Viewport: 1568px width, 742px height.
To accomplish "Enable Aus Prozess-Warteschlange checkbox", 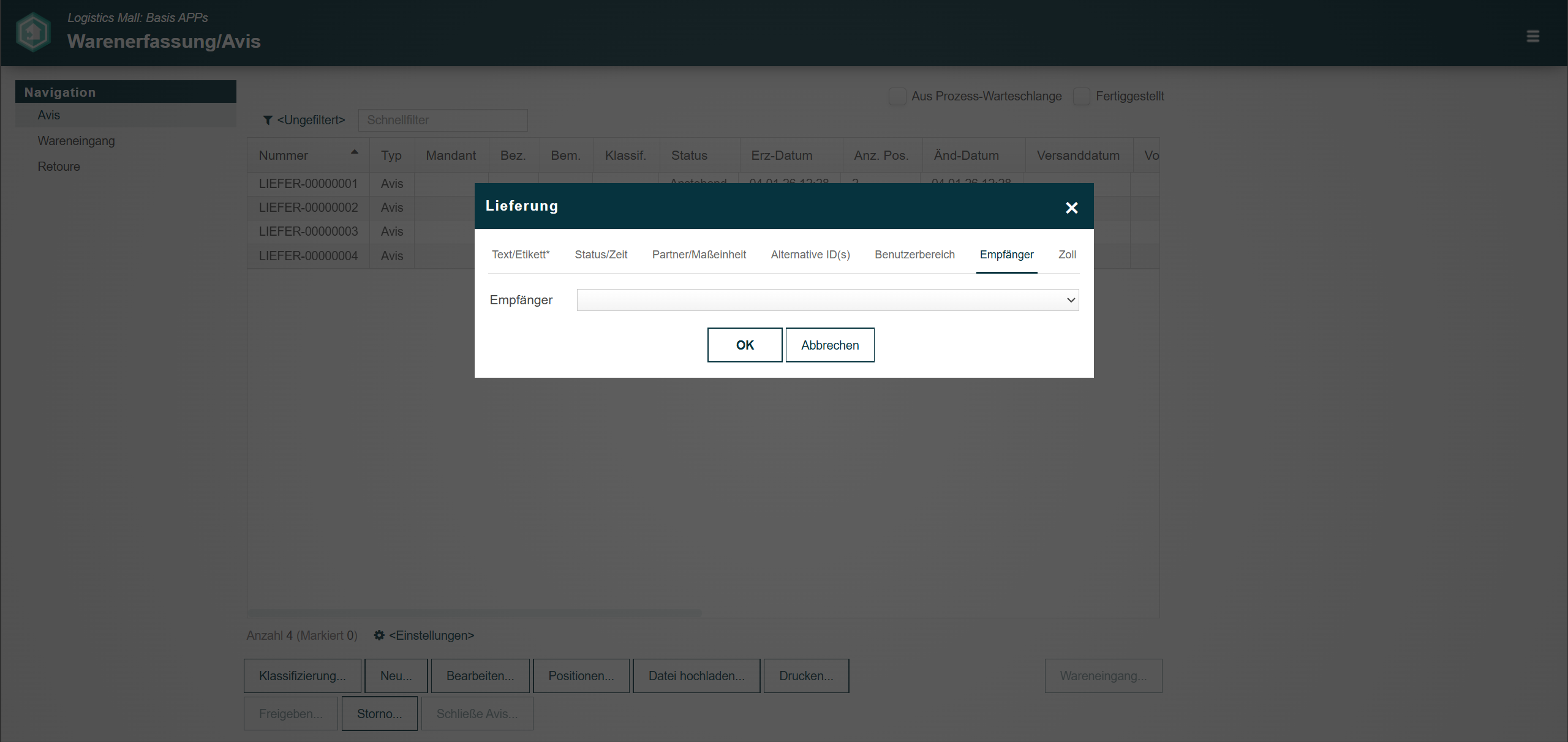I will tap(897, 97).
